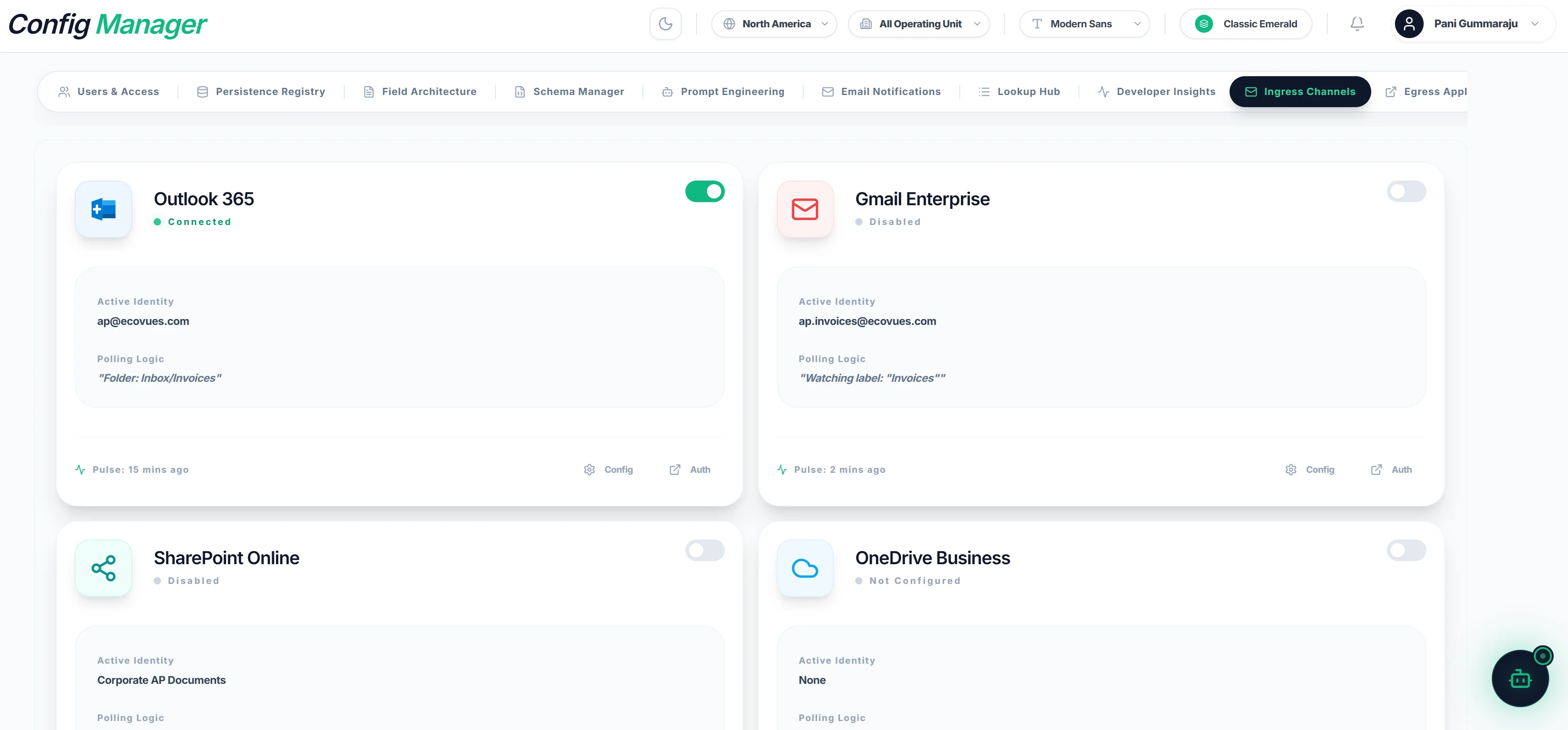Open the chatbot assistant button
Screen dimensions: 1568x730
[x=1520, y=678]
